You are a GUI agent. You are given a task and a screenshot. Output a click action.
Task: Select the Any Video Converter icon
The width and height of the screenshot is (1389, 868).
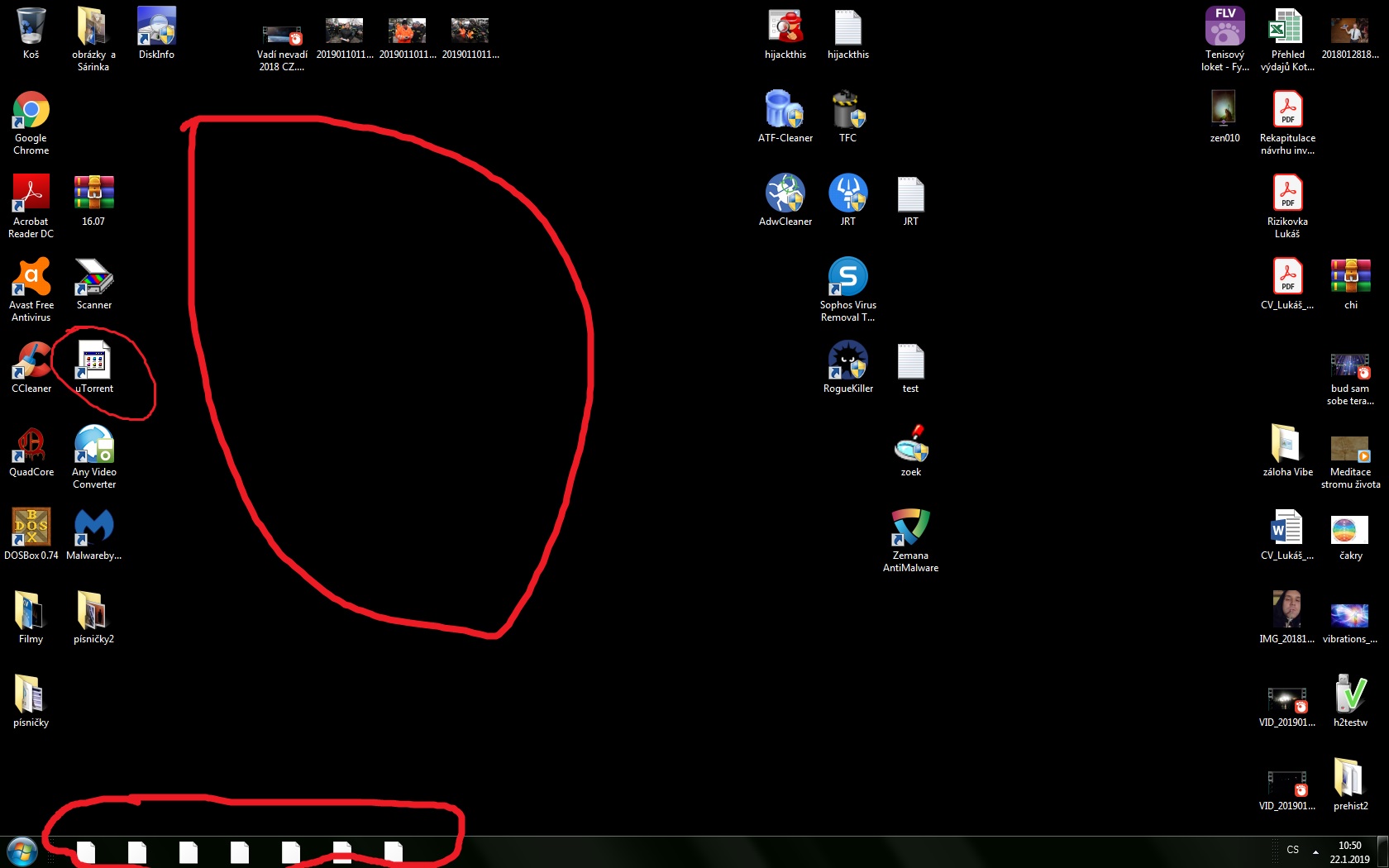[x=93, y=446]
